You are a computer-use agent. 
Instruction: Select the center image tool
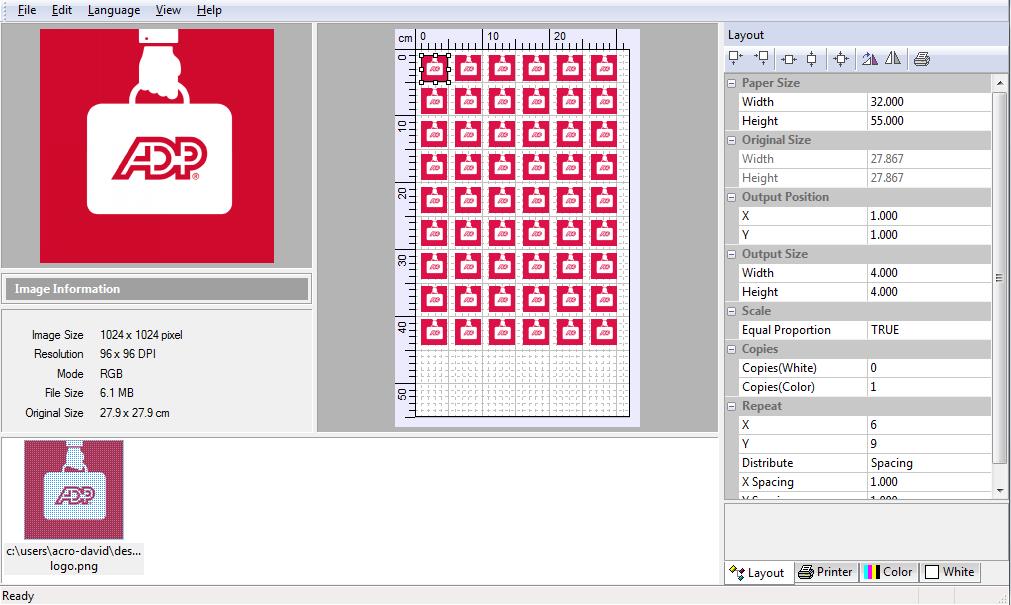(x=841, y=58)
